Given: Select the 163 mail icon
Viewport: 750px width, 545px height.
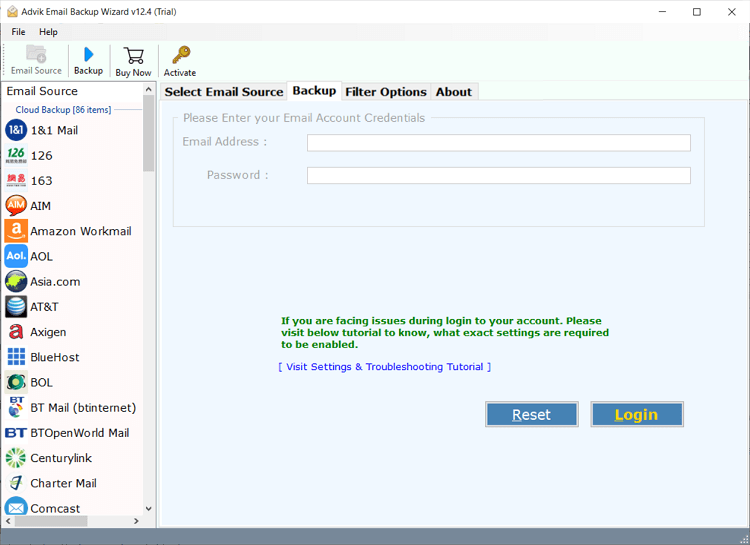Looking at the screenshot, I should (x=16, y=180).
